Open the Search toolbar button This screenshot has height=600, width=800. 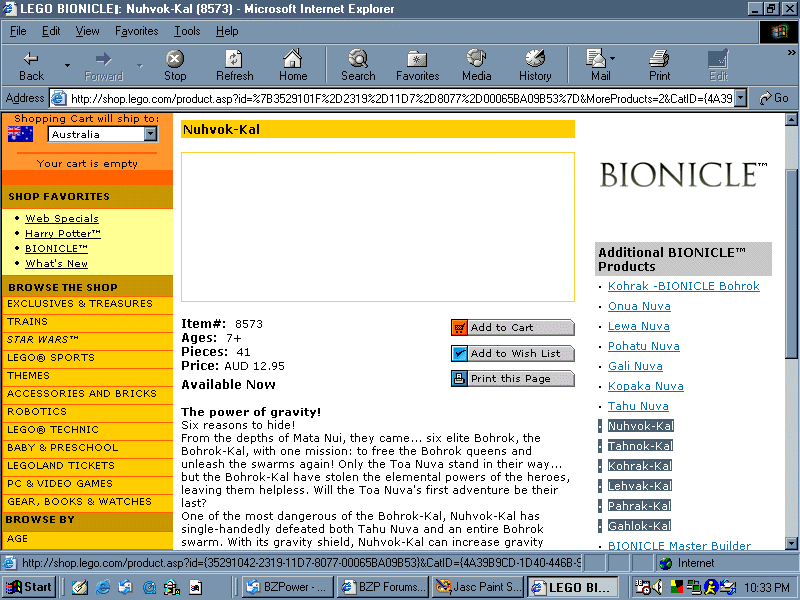(358, 66)
